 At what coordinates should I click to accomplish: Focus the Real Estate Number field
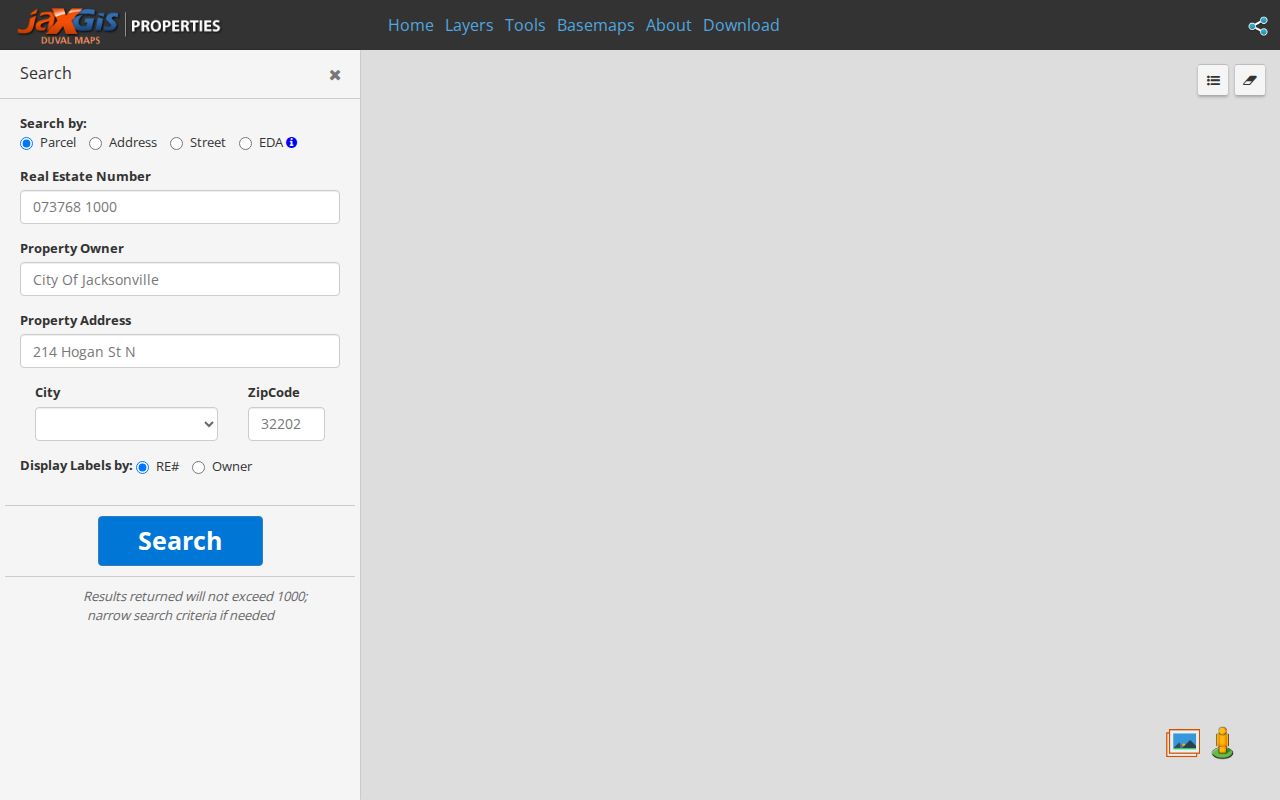point(180,207)
